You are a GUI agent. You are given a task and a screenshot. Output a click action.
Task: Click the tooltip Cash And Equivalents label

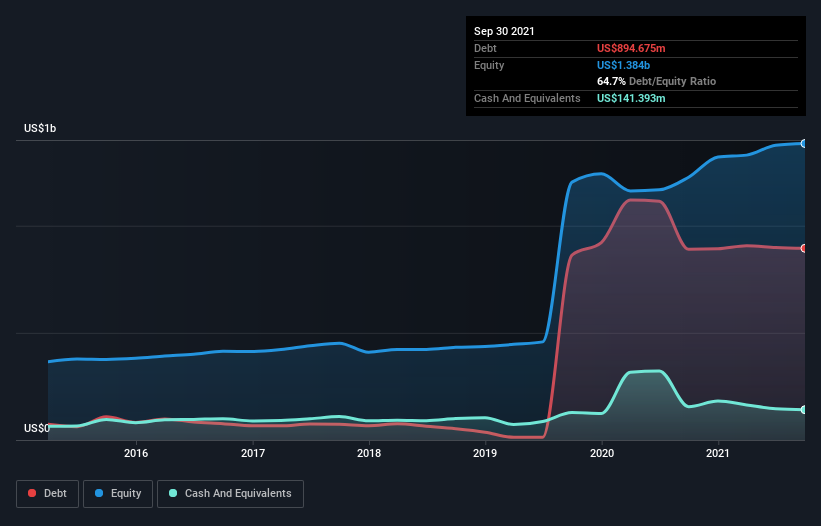point(527,98)
